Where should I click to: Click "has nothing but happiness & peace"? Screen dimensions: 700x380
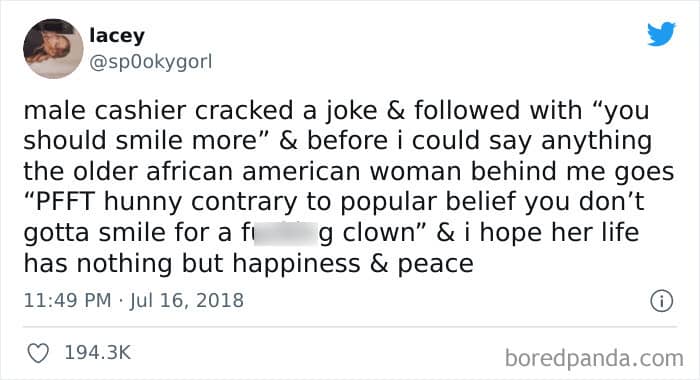click(x=249, y=263)
